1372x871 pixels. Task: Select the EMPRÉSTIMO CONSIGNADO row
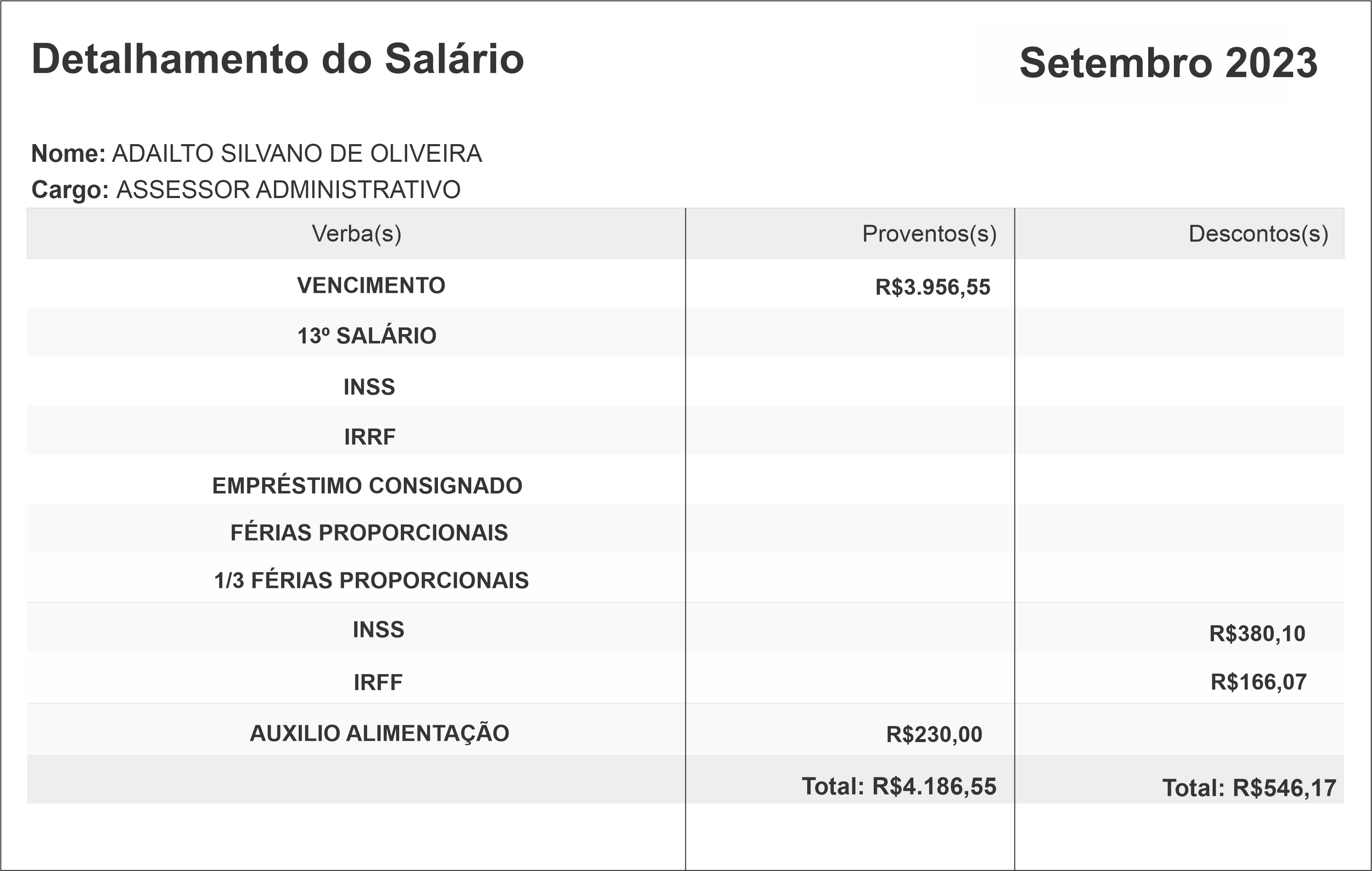[367, 486]
